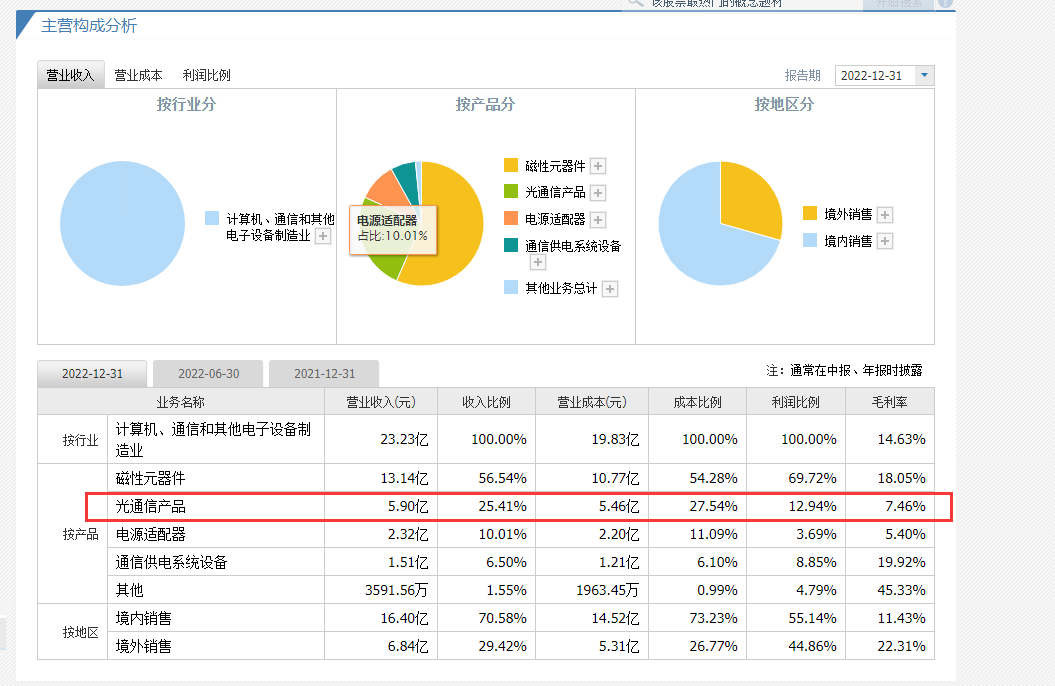Click the blue industry legend swatch

[212, 218]
